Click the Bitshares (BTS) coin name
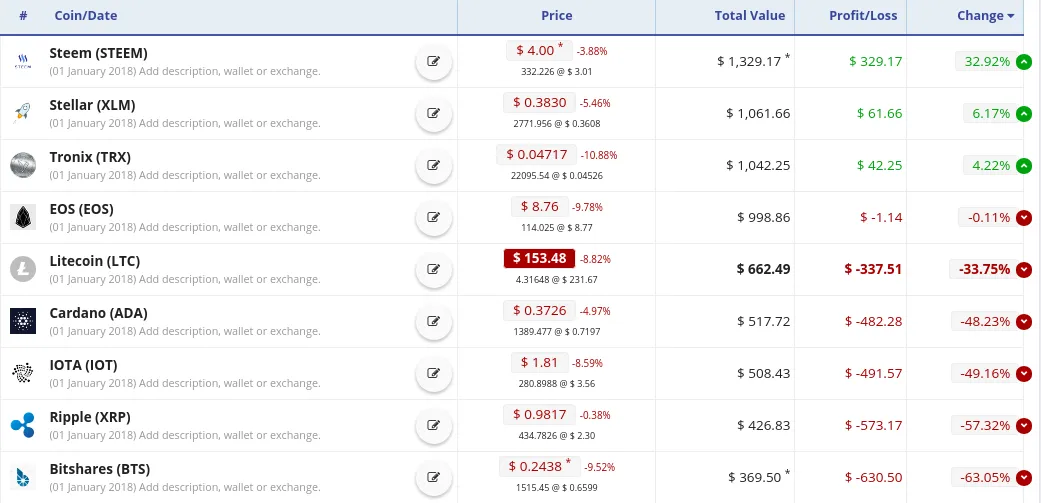Image resolution: width=1041 pixels, height=503 pixels. coord(100,469)
